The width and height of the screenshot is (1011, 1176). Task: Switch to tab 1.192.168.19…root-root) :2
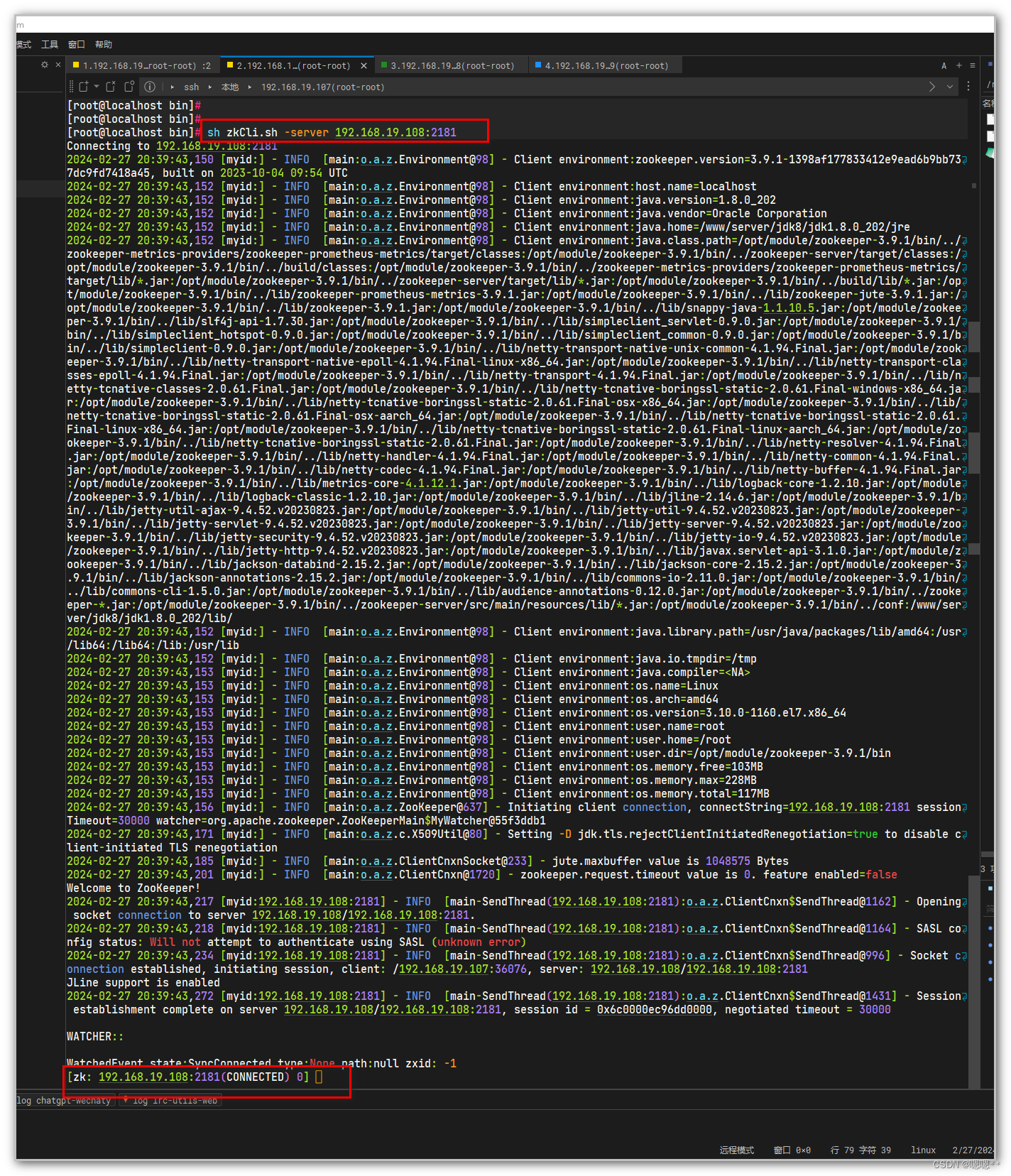coord(142,65)
